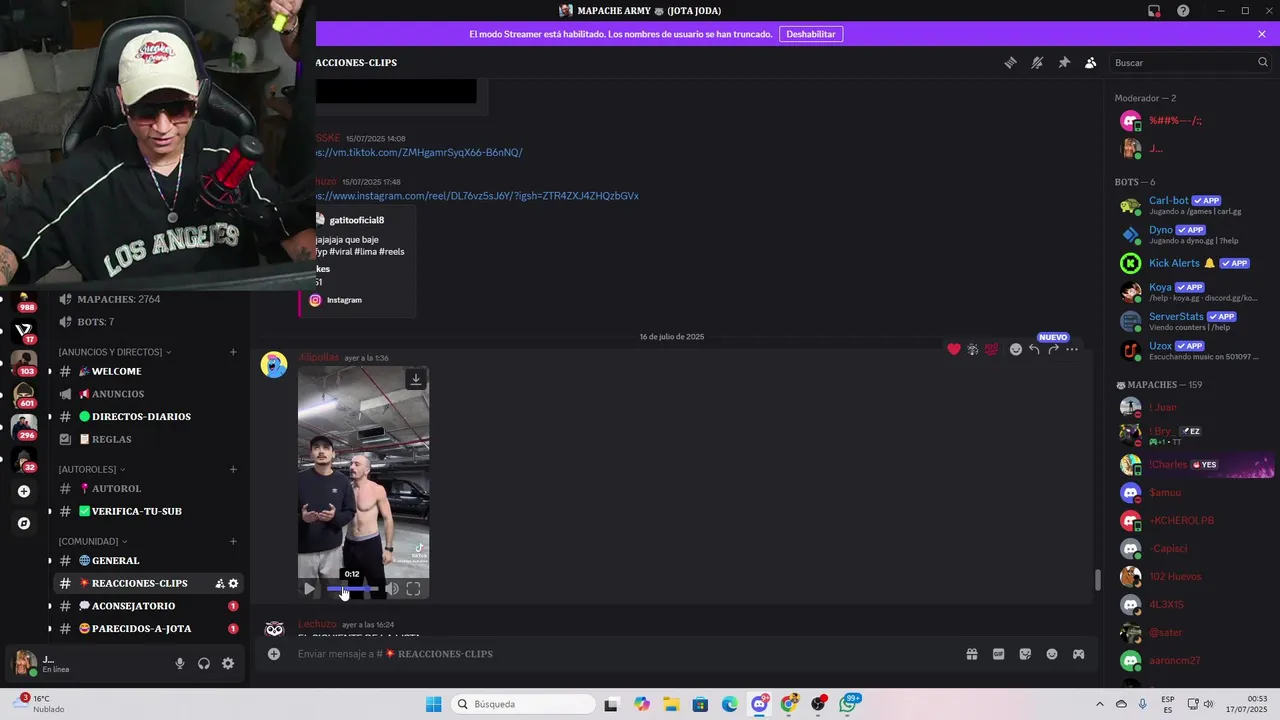Collapse the COMUNIDAD category
1280x720 pixels.
click(x=93, y=541)
